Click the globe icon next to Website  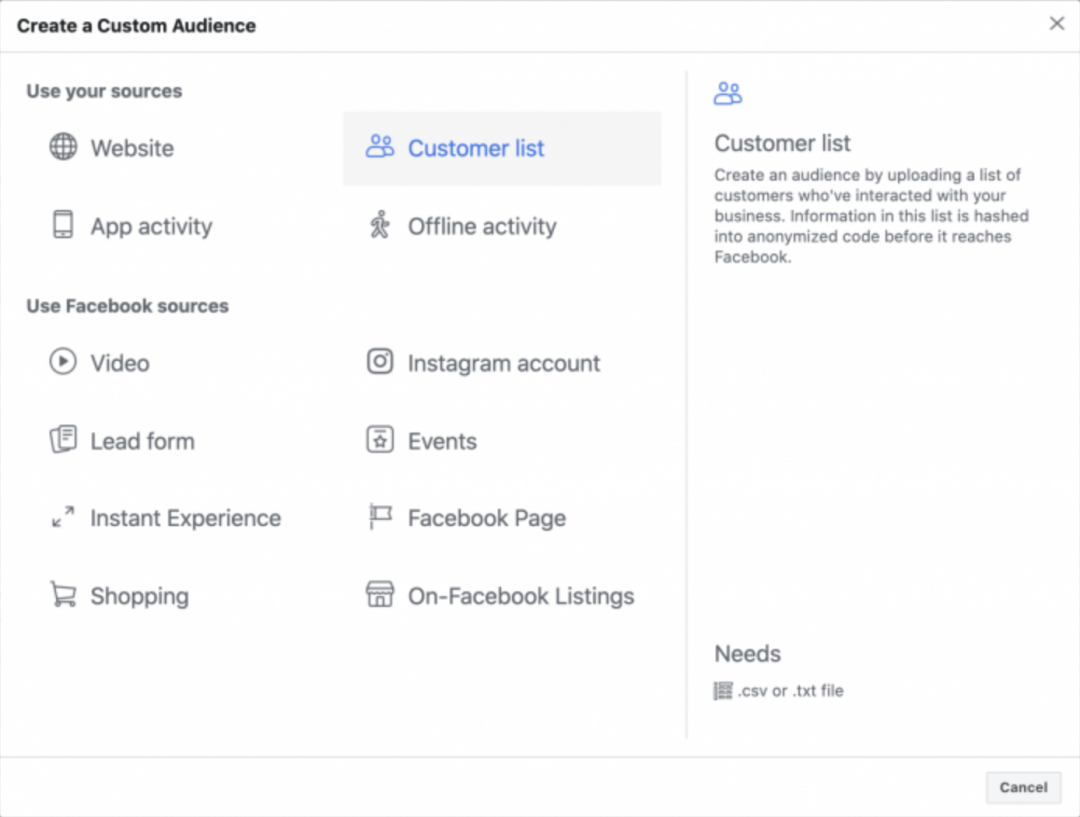pos(63,147)
